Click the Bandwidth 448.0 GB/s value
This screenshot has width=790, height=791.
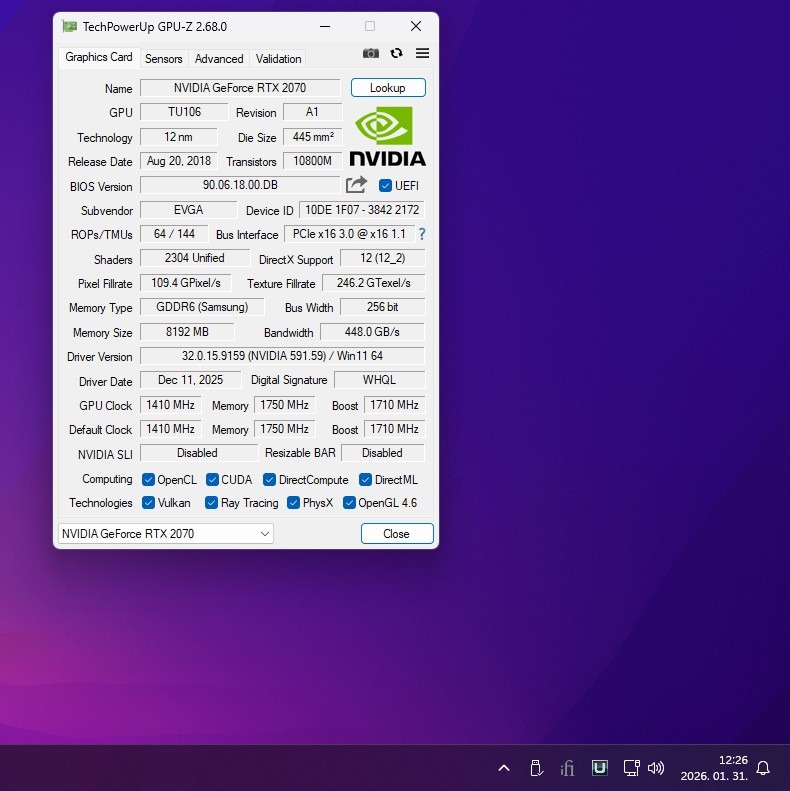[x=372, y=332]
